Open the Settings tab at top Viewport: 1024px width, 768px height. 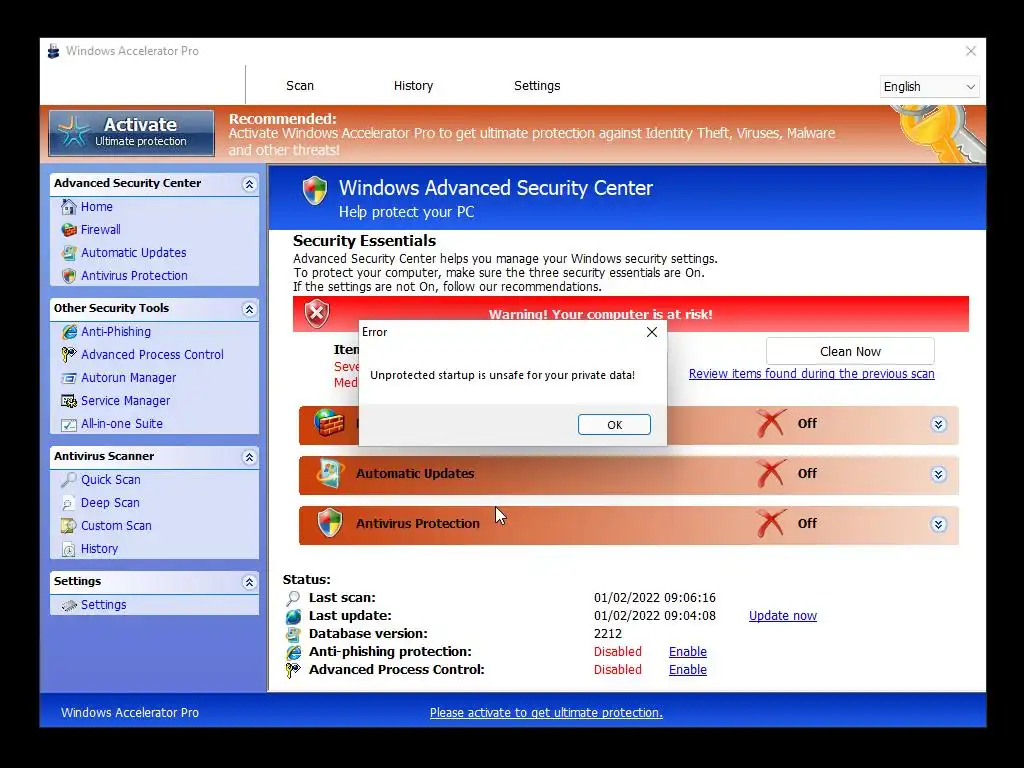click(537, 86)
